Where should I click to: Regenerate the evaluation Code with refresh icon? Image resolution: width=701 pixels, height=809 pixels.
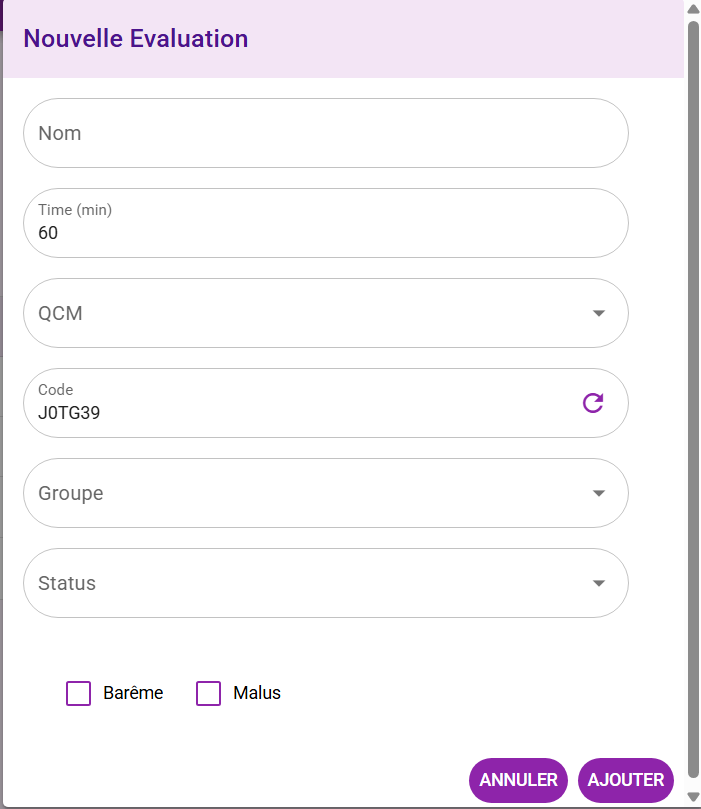(593, 402)
